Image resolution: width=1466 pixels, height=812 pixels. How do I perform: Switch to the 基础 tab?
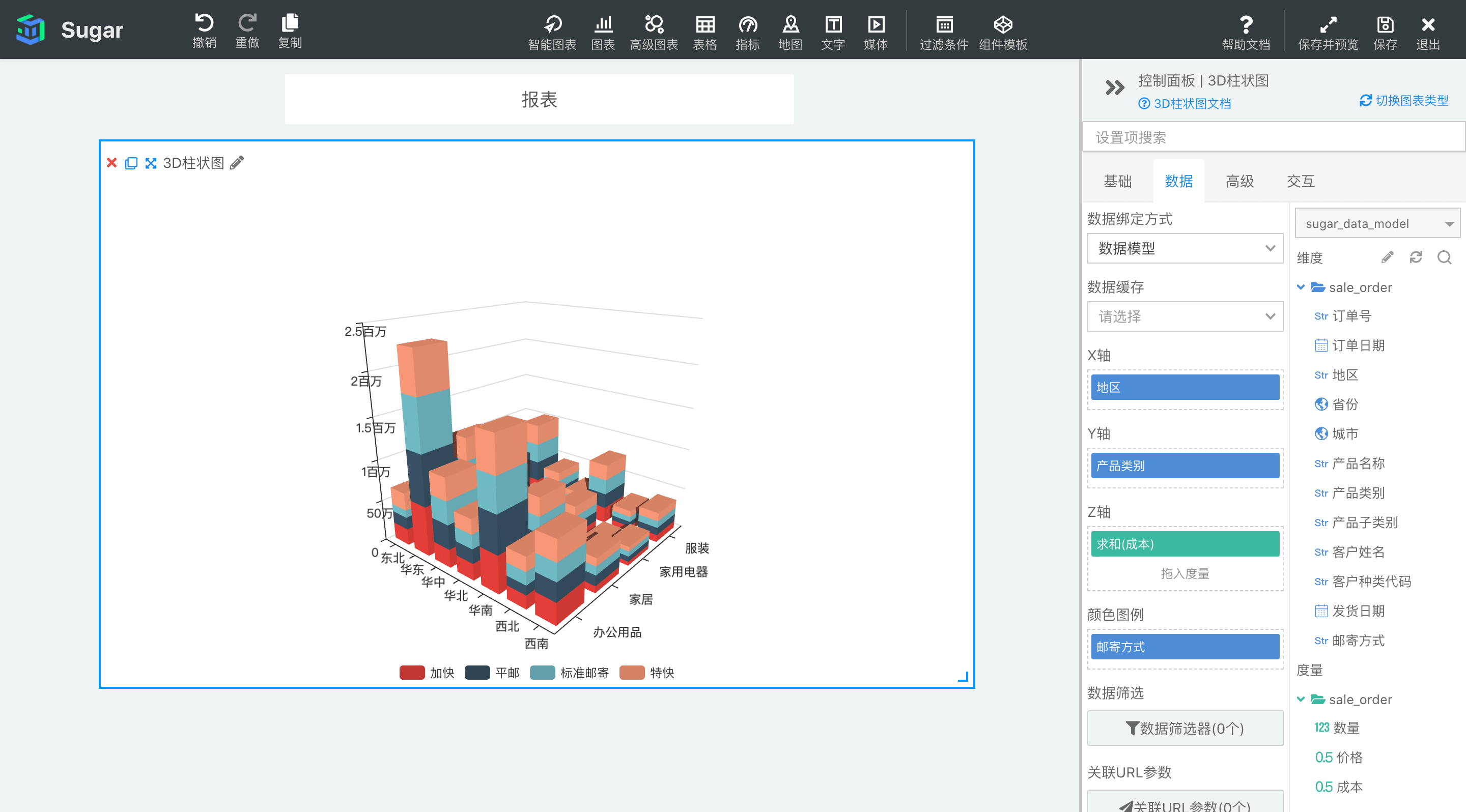(1117, 182)
